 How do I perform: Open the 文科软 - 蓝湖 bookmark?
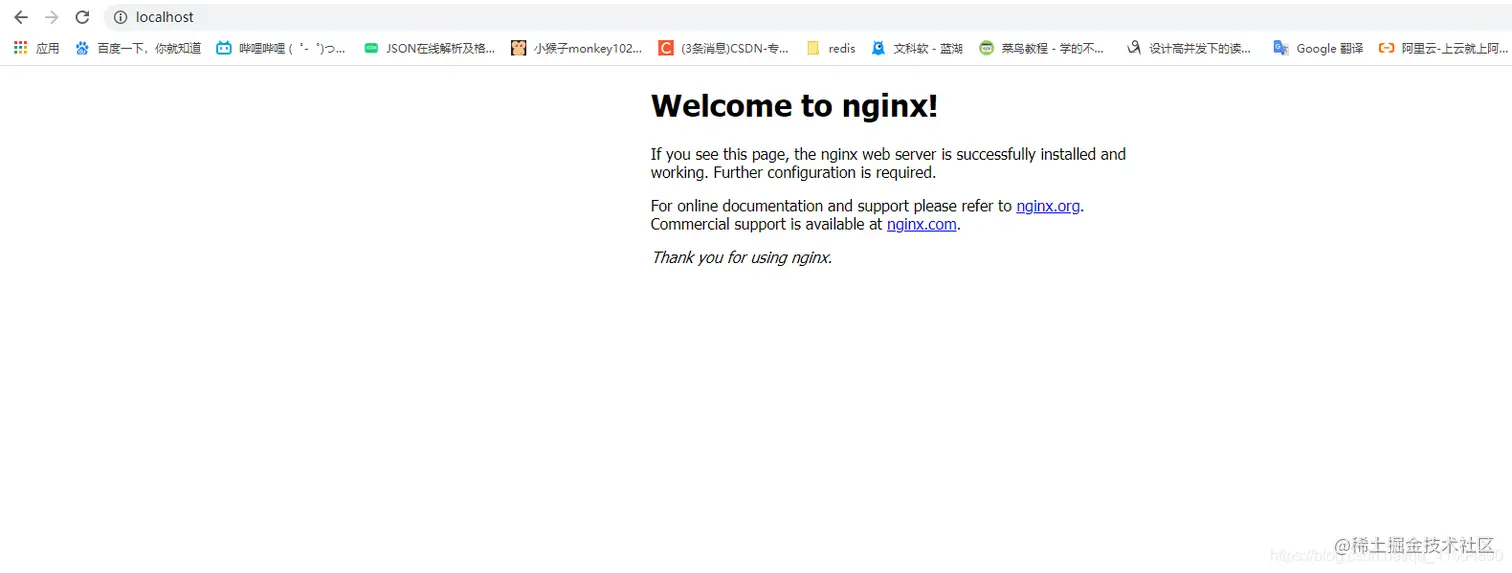click(x=916, y=48)
